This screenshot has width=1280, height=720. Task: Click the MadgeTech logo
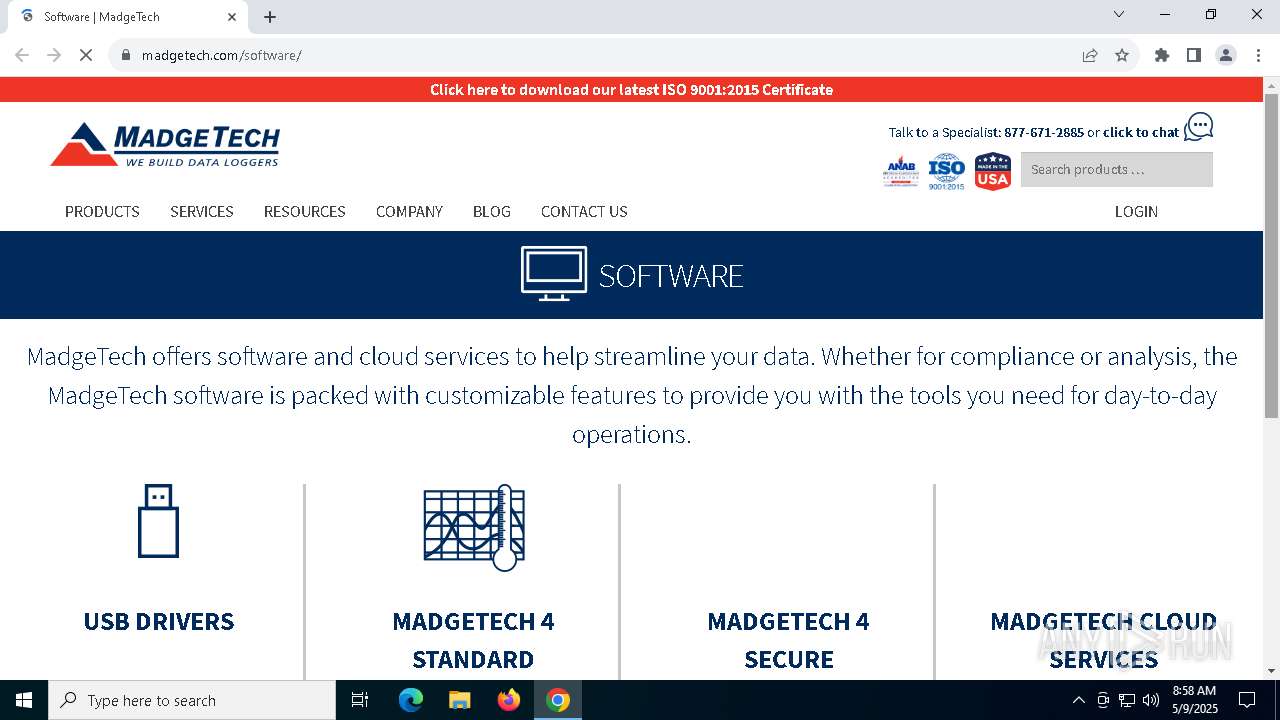tap(165, 144)
